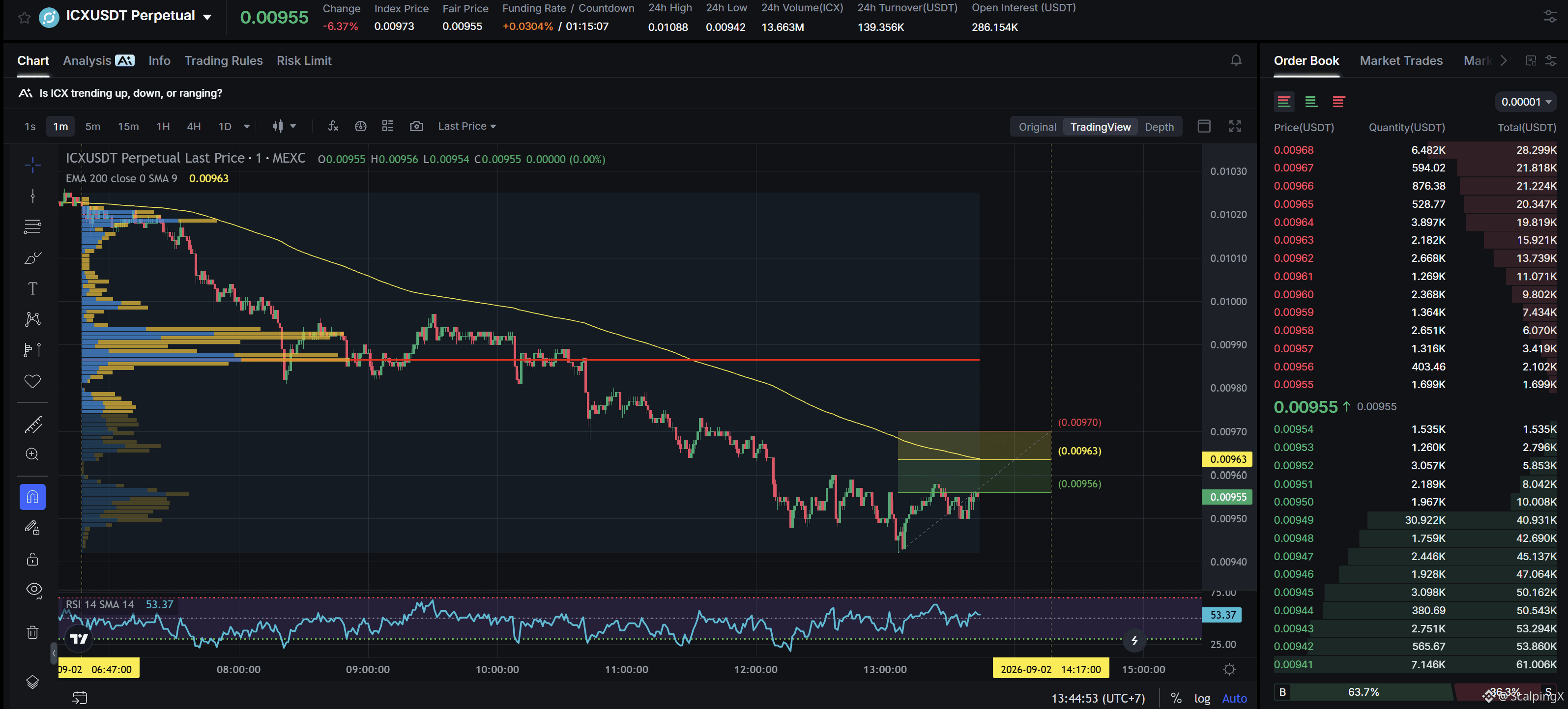The image size is (1568, 709).
Task: Click the indicators fx icon
Action: tap(333, 126)
